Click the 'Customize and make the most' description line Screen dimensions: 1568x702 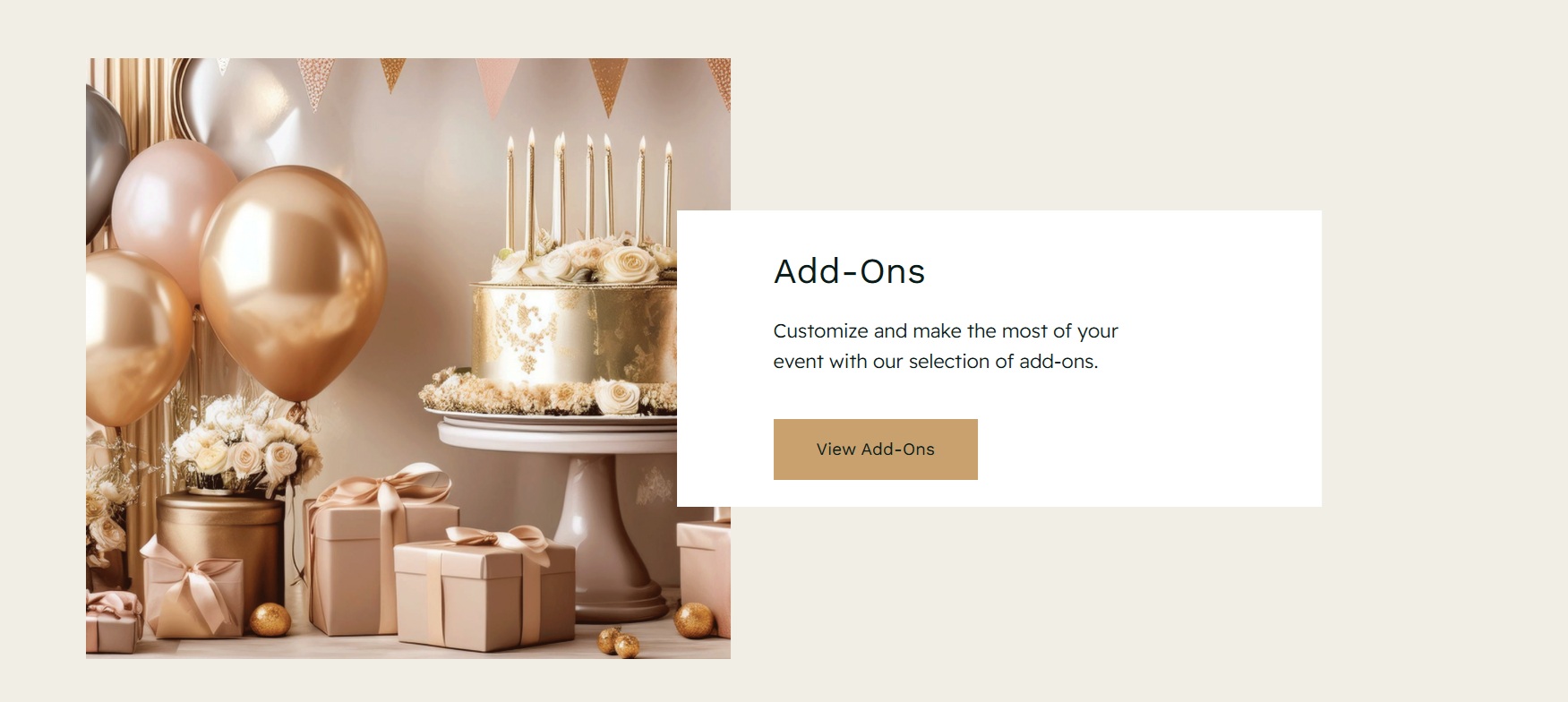point(946,331)
